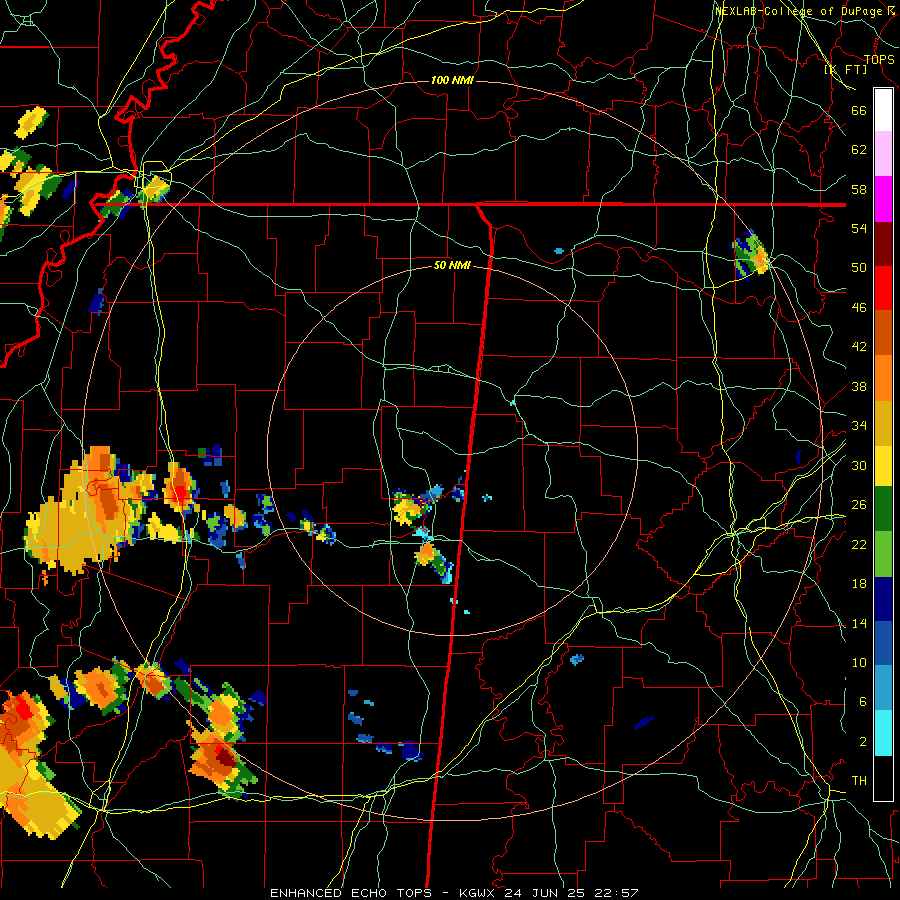Click the 34 legend value
This screenshot has height=900, width=900.
859,426
